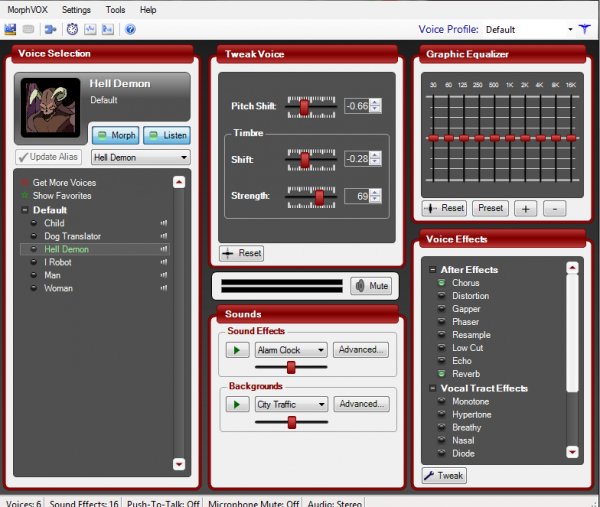Click the stopwatch toolbar icon
The image size is (600, 507).
(72, 29)
